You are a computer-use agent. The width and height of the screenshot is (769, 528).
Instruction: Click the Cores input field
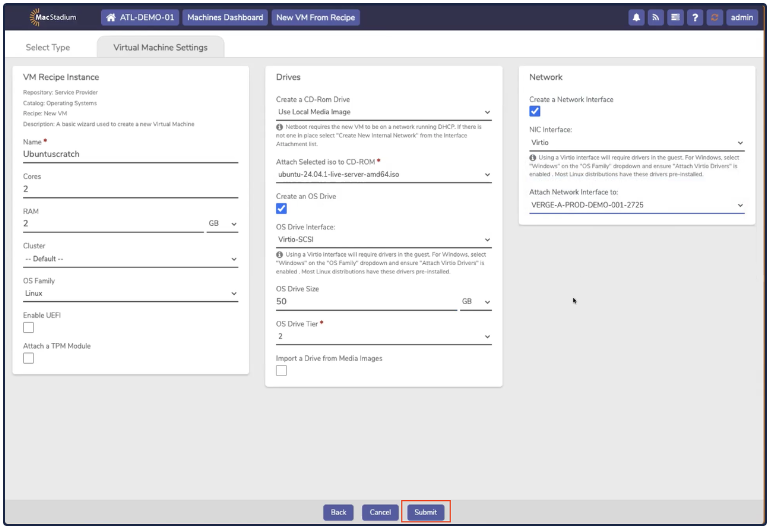pyautogui.click(x=130, y=189)
